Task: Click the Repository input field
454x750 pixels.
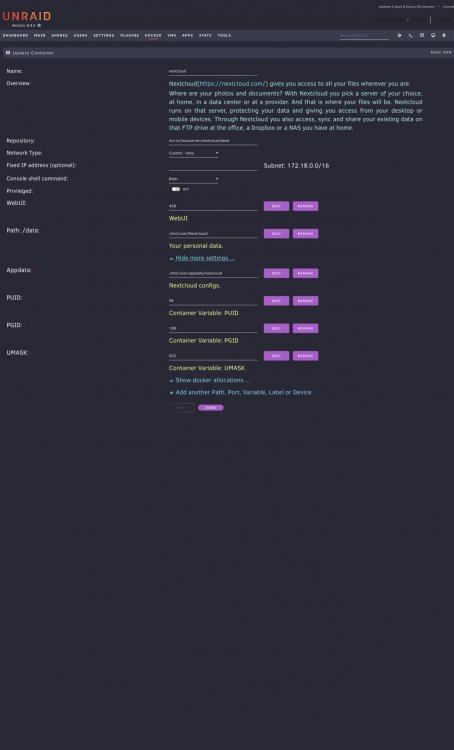Action: click(213, 141)
